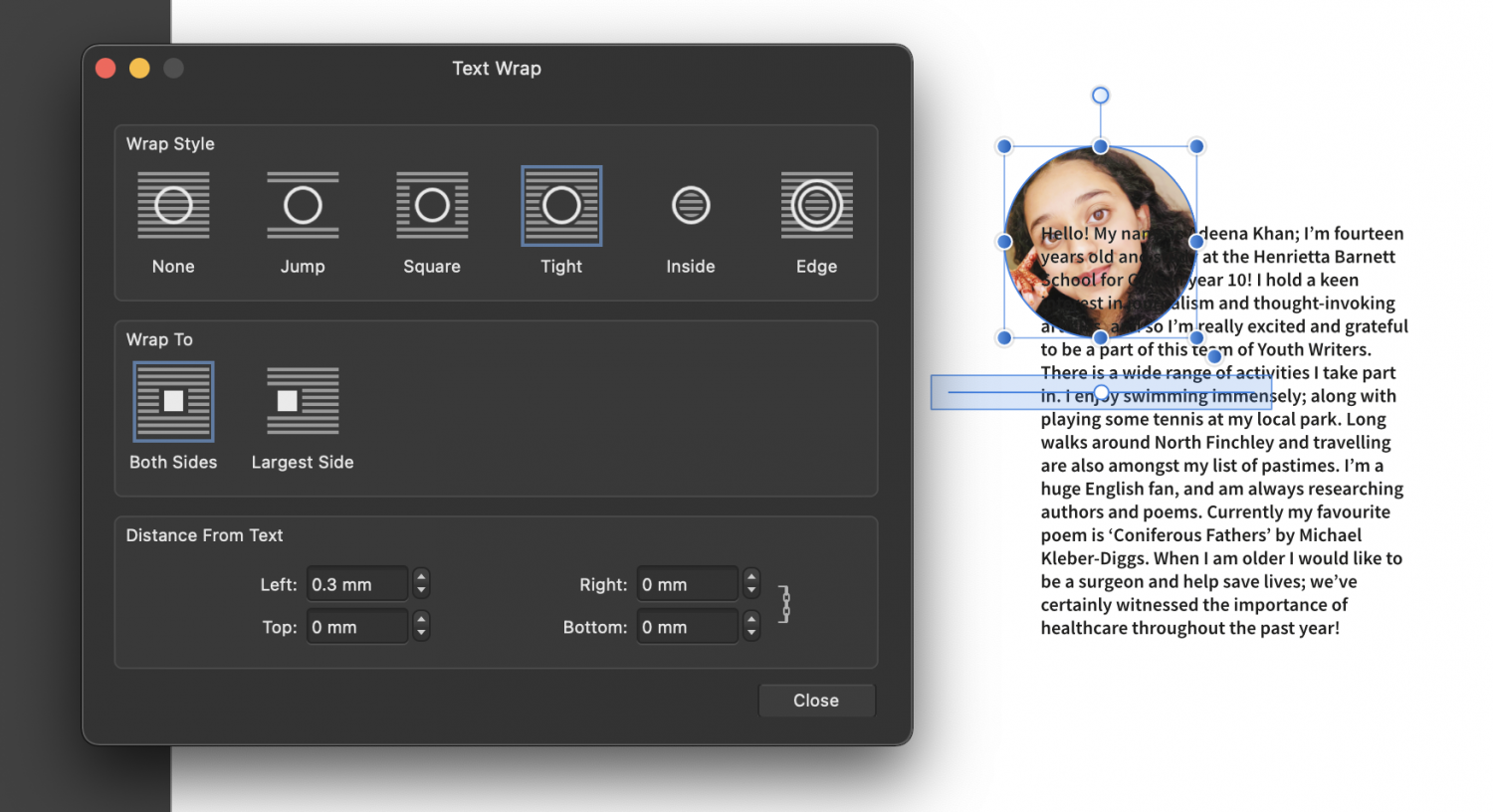Choose the Both Sides wrap option

pos(173,401)
